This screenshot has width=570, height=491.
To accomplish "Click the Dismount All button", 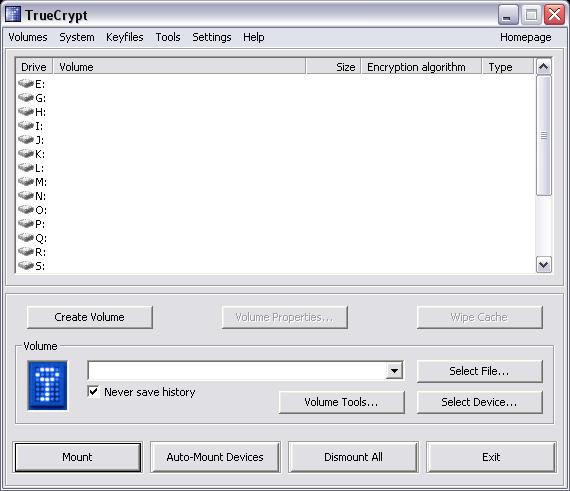I will click(353, 457).
